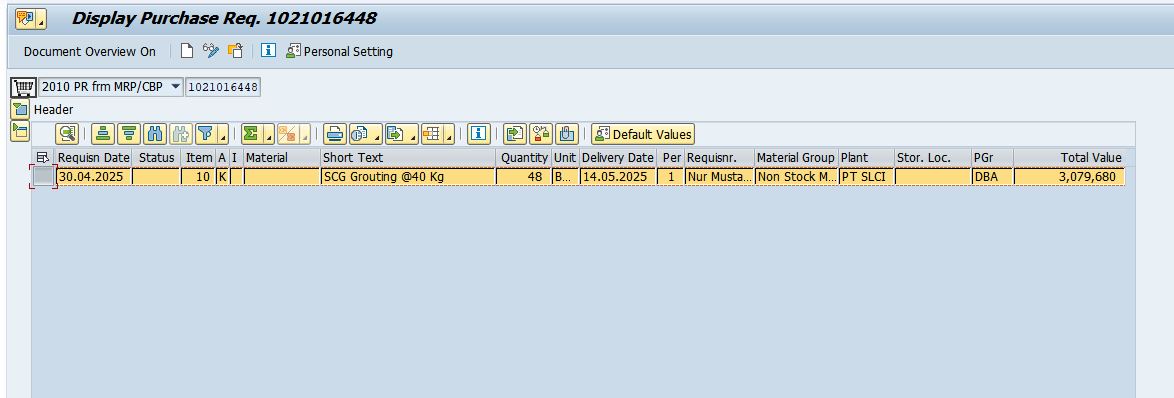
Task: Click the Default Values button
Action: [x=643, y=135]
